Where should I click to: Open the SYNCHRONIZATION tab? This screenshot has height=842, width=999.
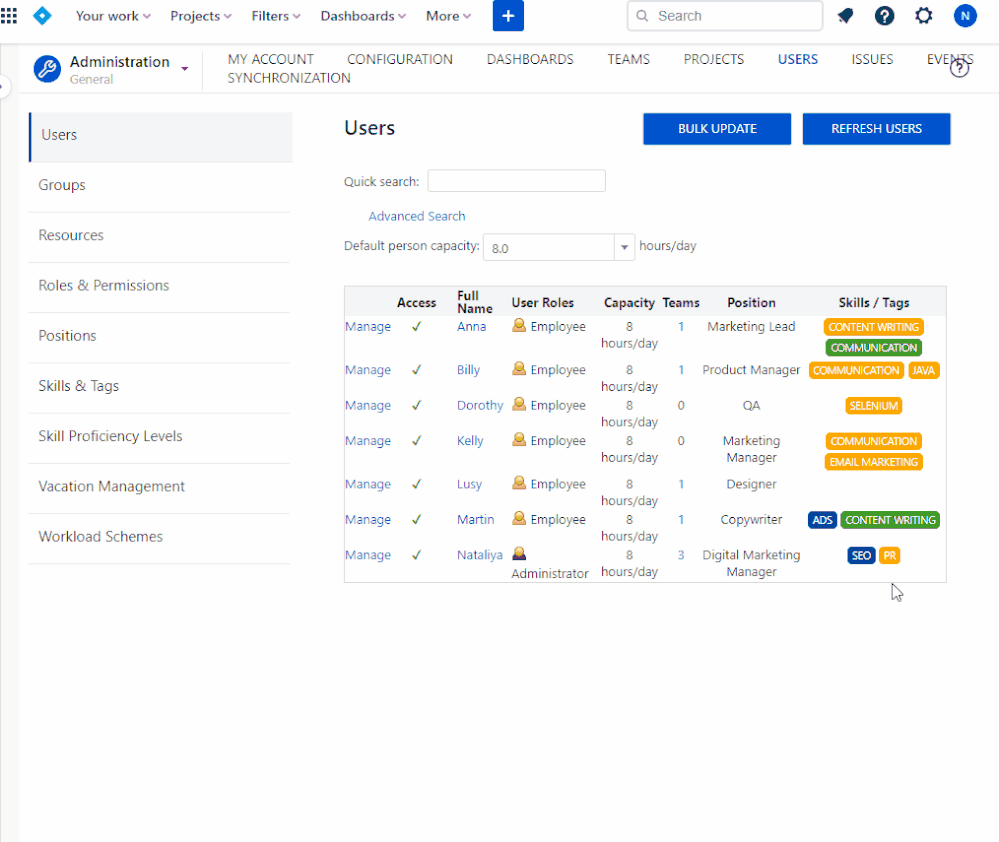click(x=288, y=77)
